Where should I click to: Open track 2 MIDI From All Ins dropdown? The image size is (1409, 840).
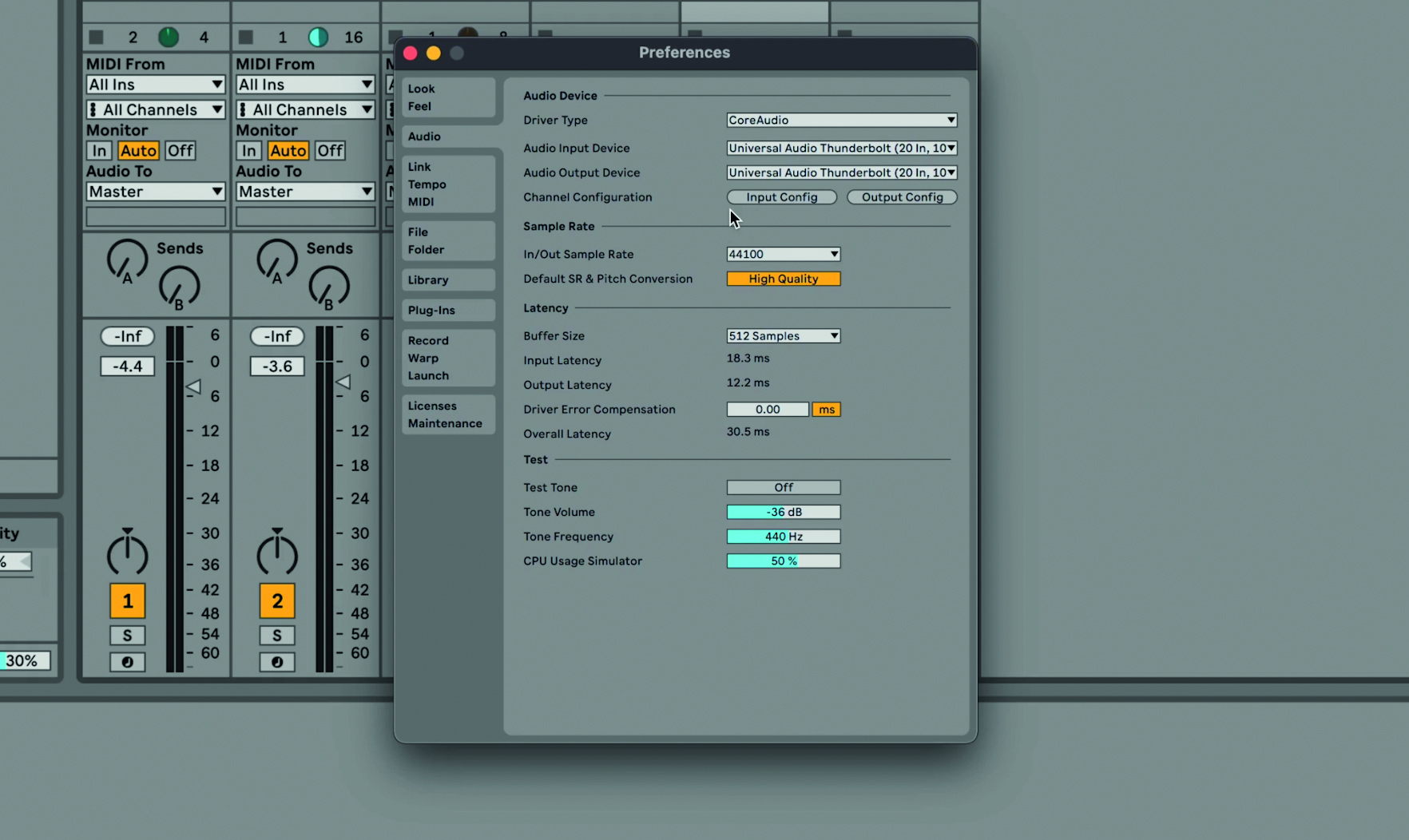pyautogui.click(x=305, y=85)
